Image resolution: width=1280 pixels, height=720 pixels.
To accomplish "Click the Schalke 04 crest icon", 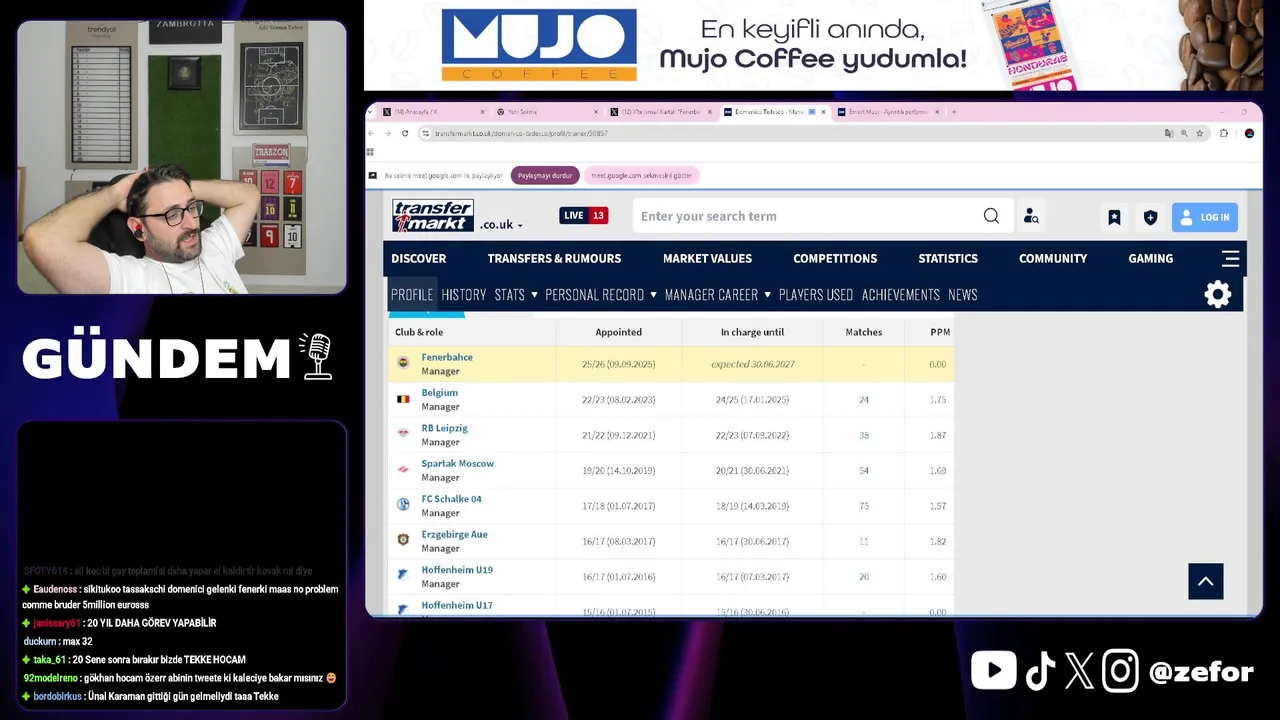I will [x=403, y=504].
